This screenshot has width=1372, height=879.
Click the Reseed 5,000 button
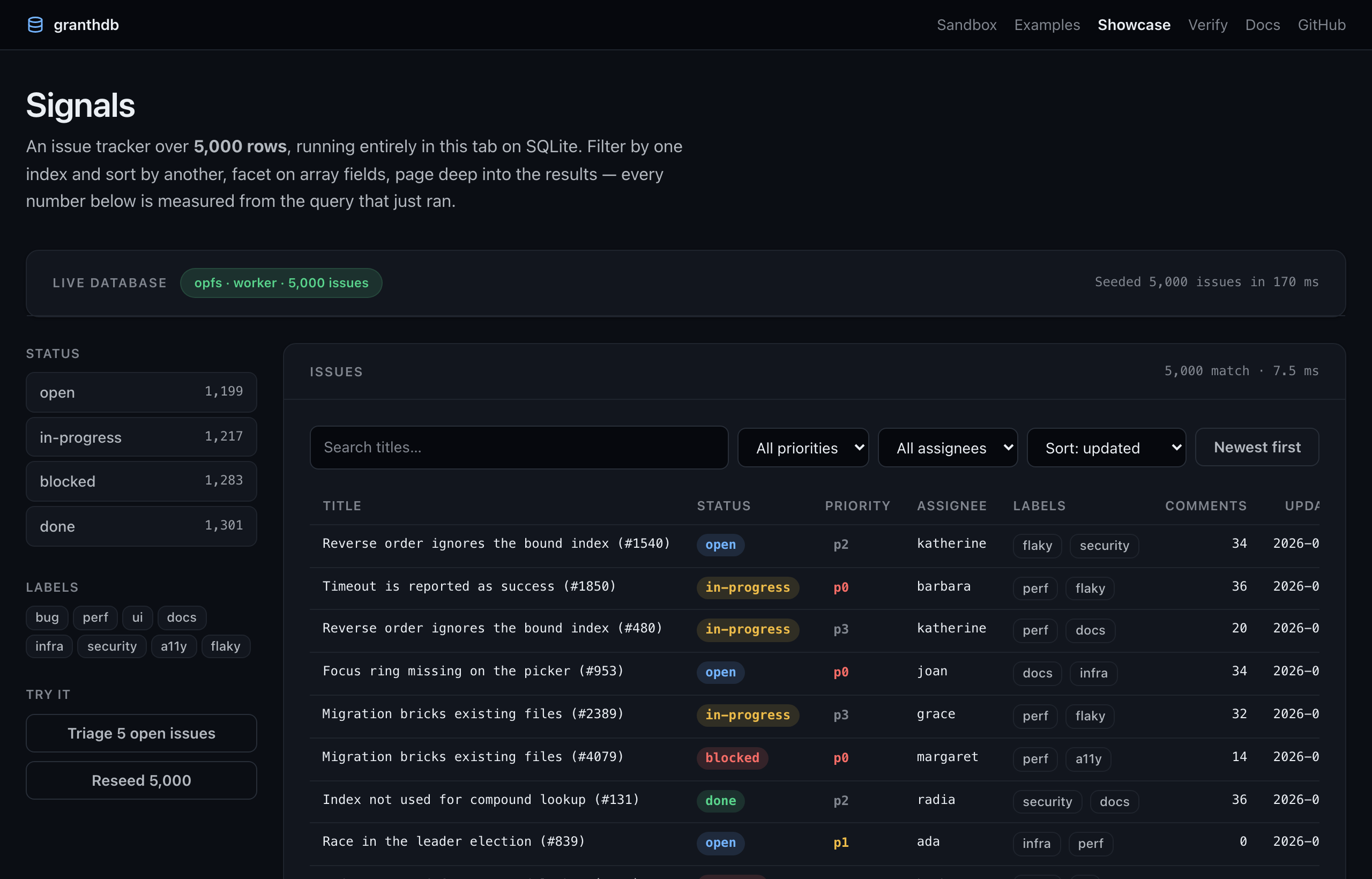[x=141, y=780]
